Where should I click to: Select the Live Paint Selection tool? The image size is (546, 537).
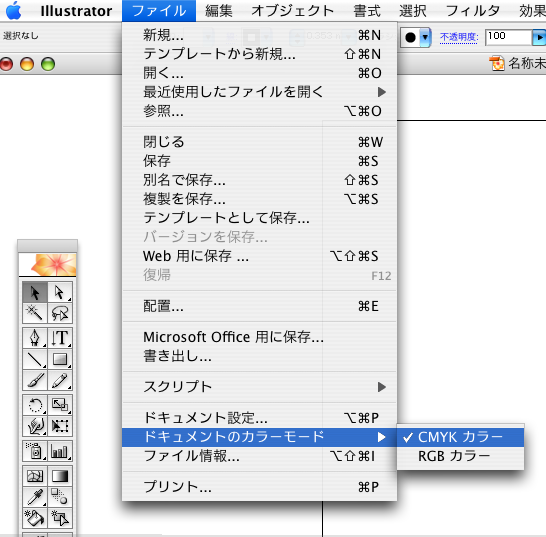(x=60, y=518)
